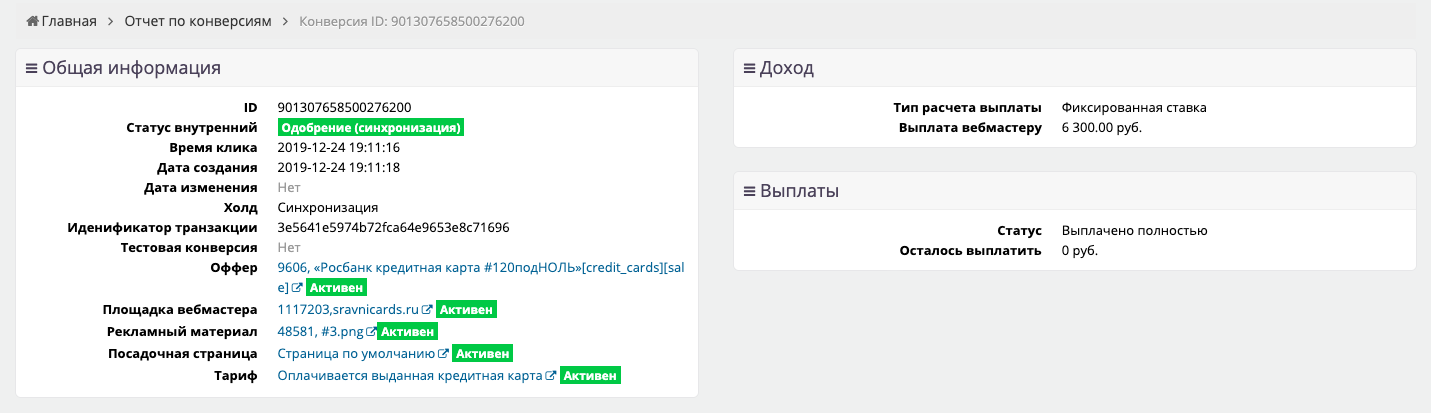The image size is (1431, 413).
Task: Navigate to Отчет по конверсиям breadcrumb
Action: 198,21
